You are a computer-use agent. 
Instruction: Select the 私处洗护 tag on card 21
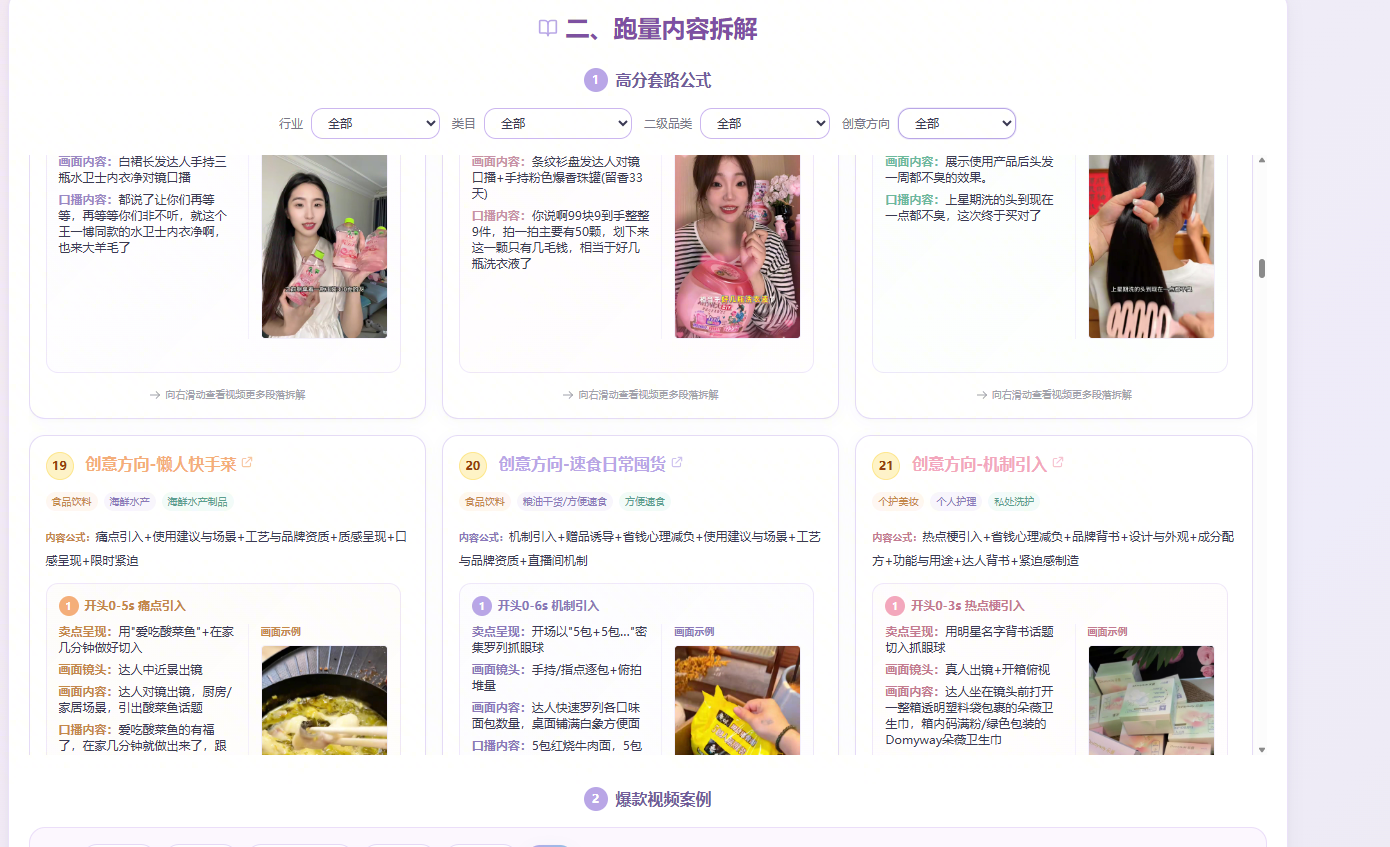pos(1013,502)
